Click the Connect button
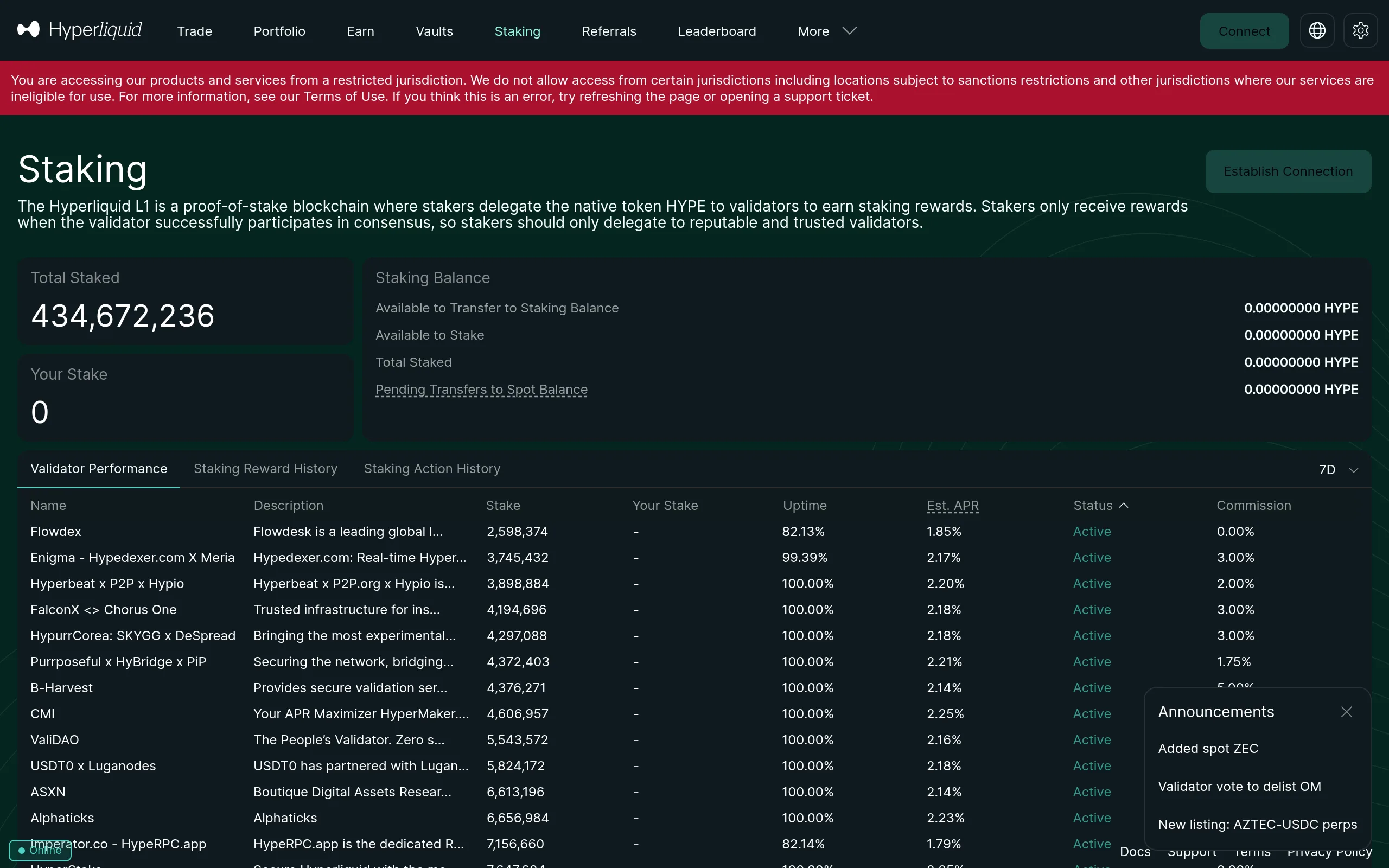 [x=1244, y=30]
